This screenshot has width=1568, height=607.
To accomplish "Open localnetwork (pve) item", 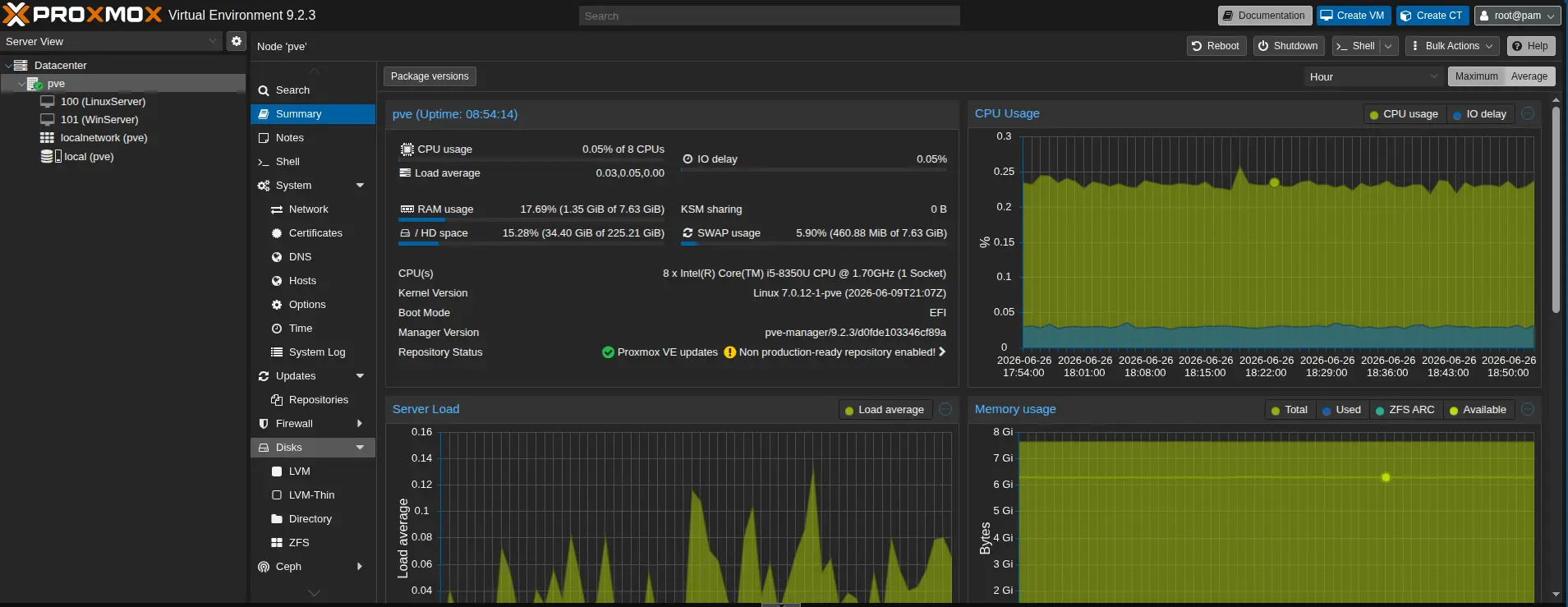I will [103, 138].
